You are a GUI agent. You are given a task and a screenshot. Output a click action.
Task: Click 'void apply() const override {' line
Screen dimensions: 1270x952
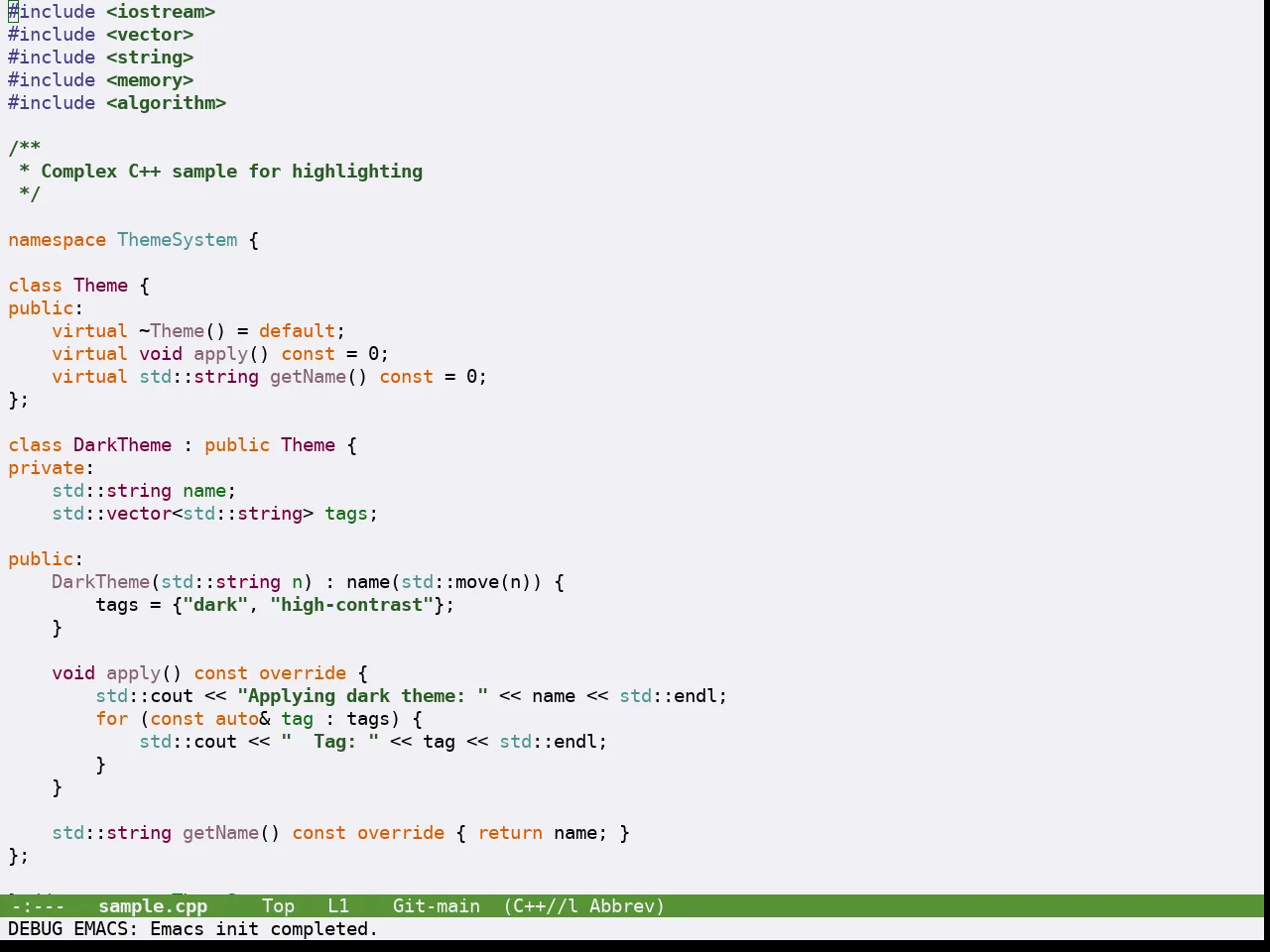tap(209, 673)
